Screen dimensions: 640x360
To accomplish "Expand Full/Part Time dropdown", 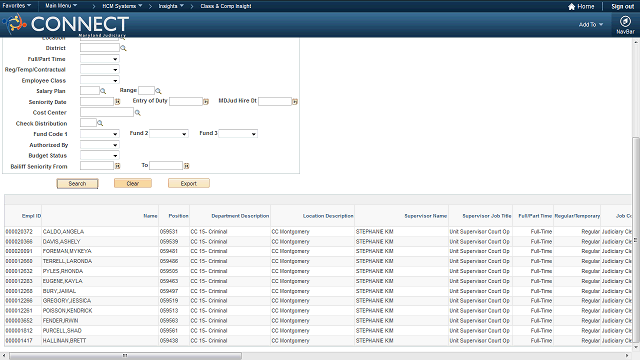I will point(100,59).
